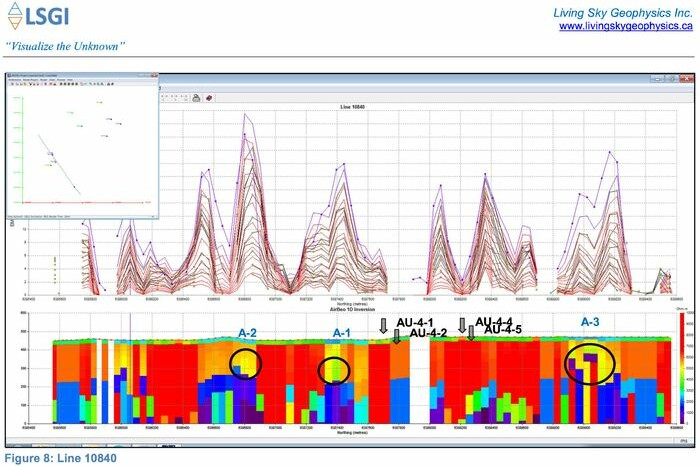
Task: Close the main profile window
Action: [686, 79]
